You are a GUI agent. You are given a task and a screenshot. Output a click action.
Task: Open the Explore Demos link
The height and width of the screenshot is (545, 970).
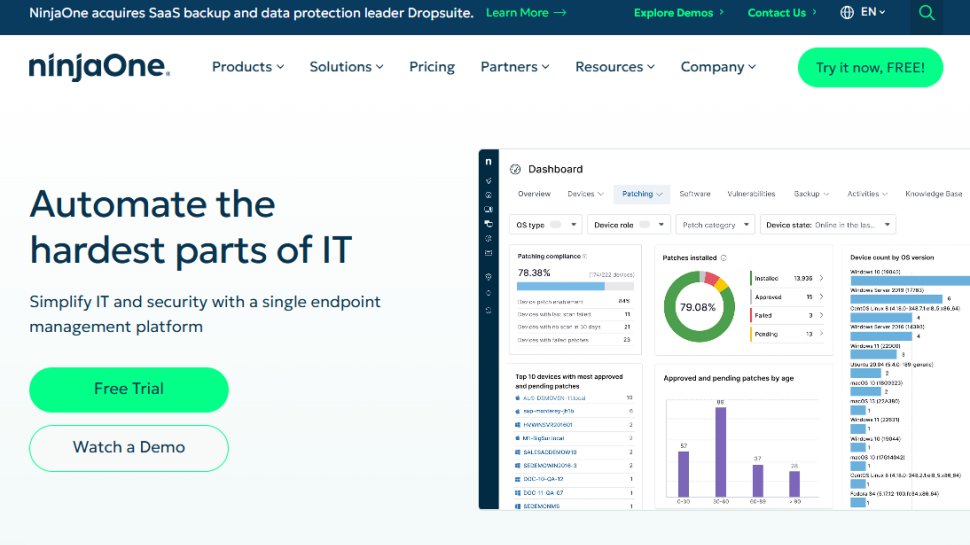(679, 12)
